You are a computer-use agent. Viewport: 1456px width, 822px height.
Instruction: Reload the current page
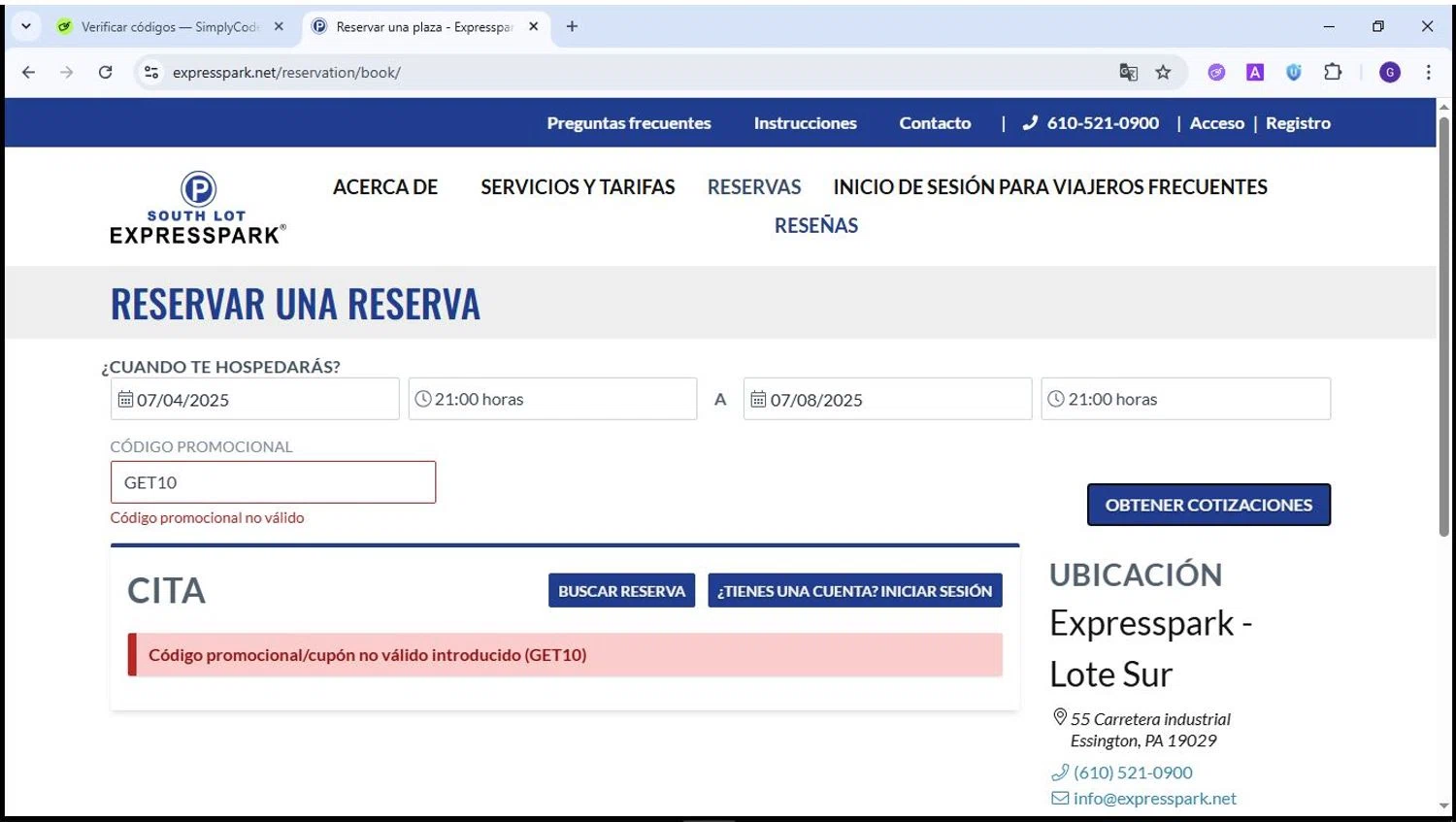105,72
